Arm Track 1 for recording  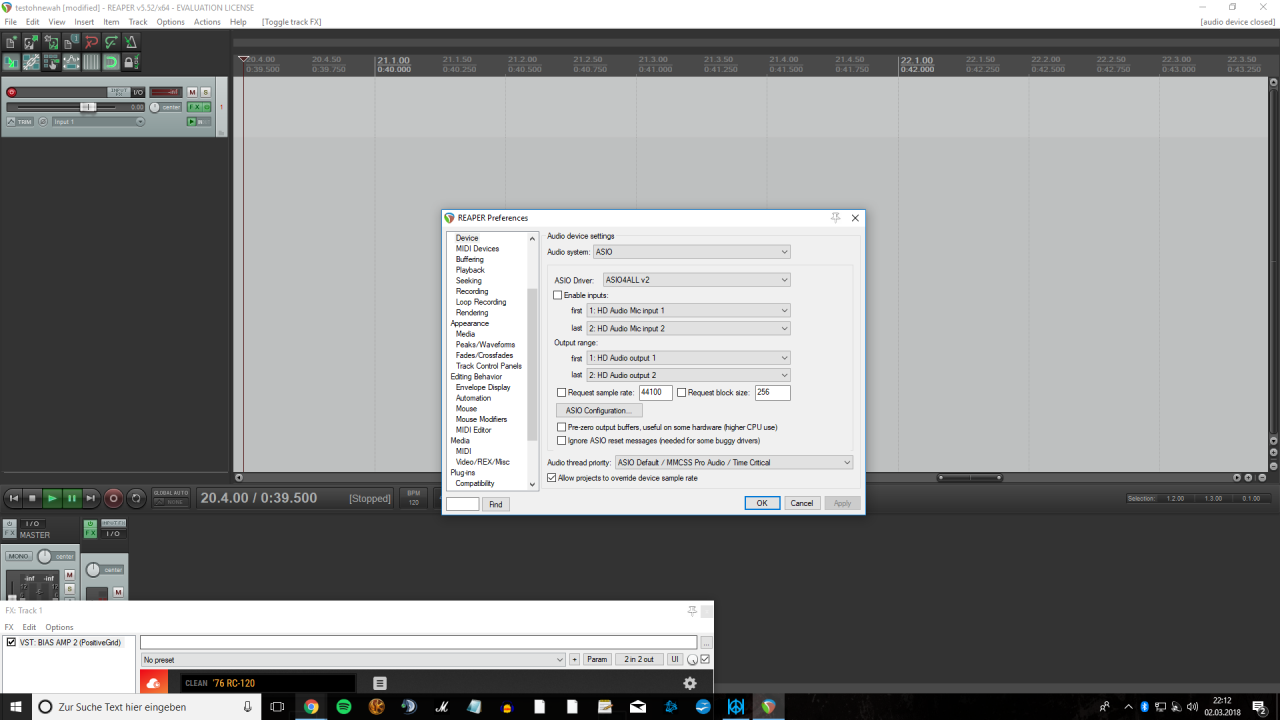coord(12,92)
